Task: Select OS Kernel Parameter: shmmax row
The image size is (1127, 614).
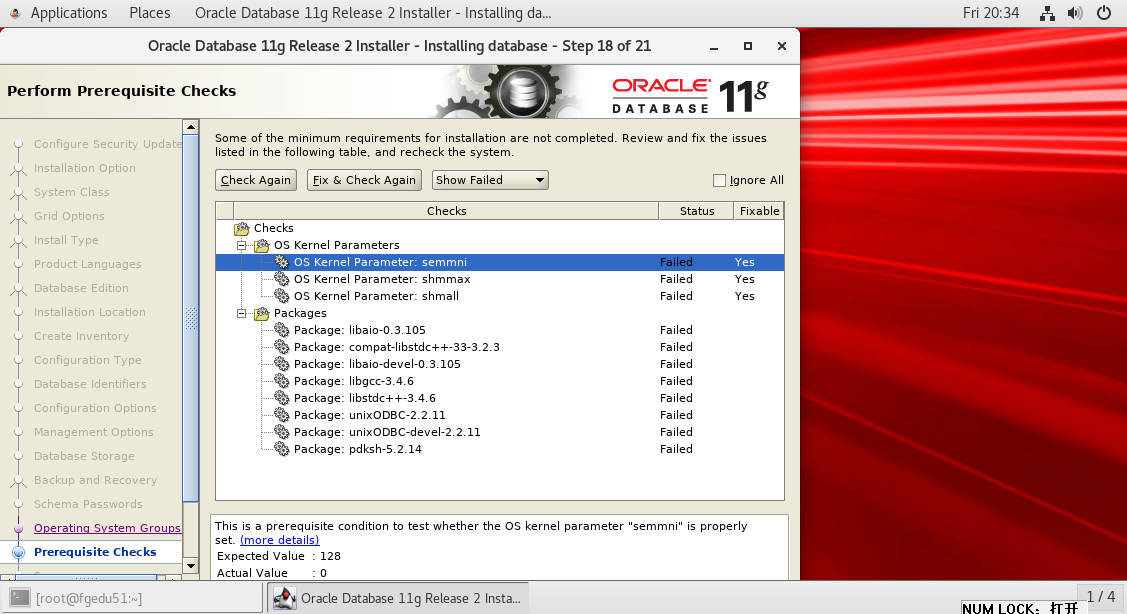Action: (500, 279)
